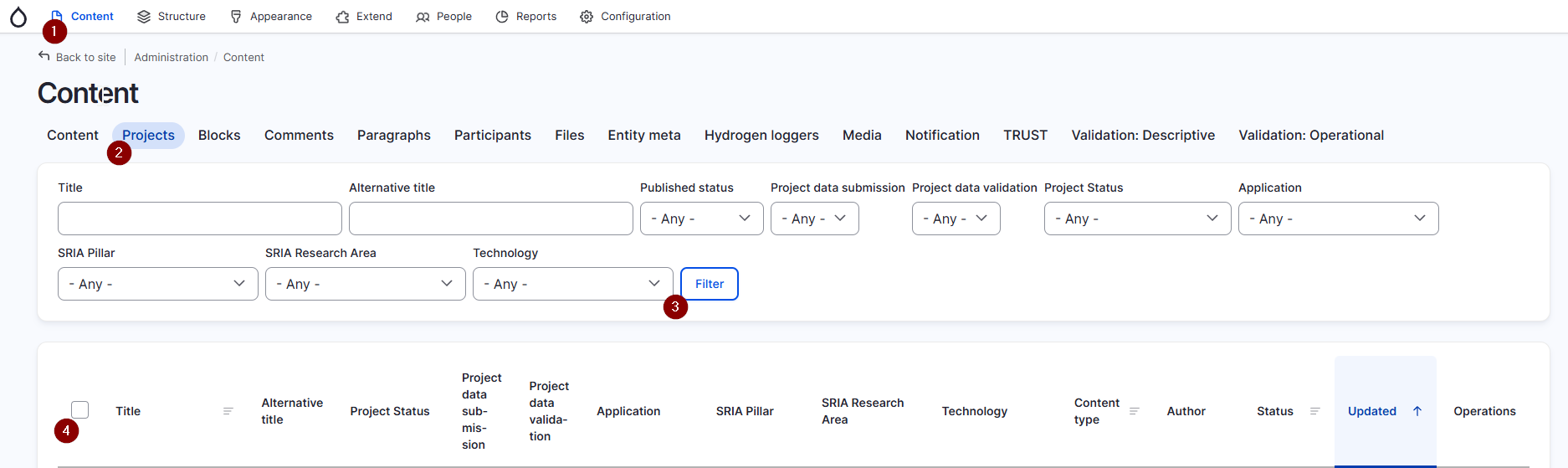The width and height of the screenshot is (1568, 468).
Task: Open the Hydrogen loggers tab
Action: pyautogui.click(x=761, y=135)
